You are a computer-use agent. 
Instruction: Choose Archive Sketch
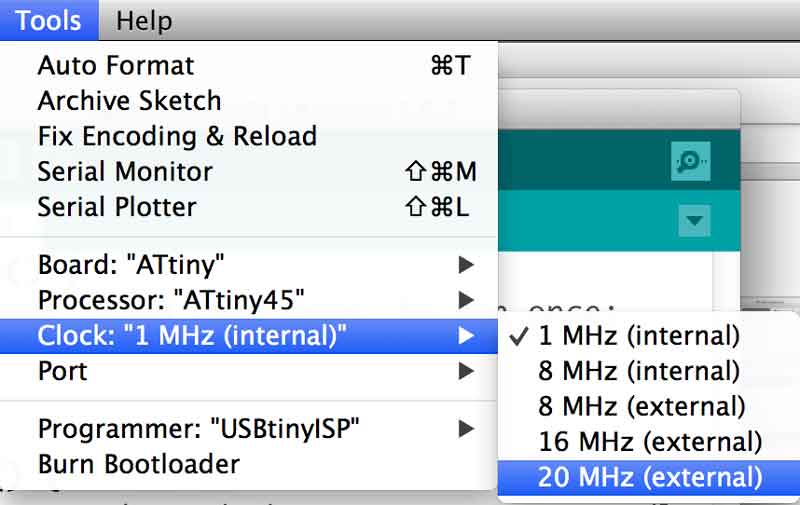pos(248,100)
